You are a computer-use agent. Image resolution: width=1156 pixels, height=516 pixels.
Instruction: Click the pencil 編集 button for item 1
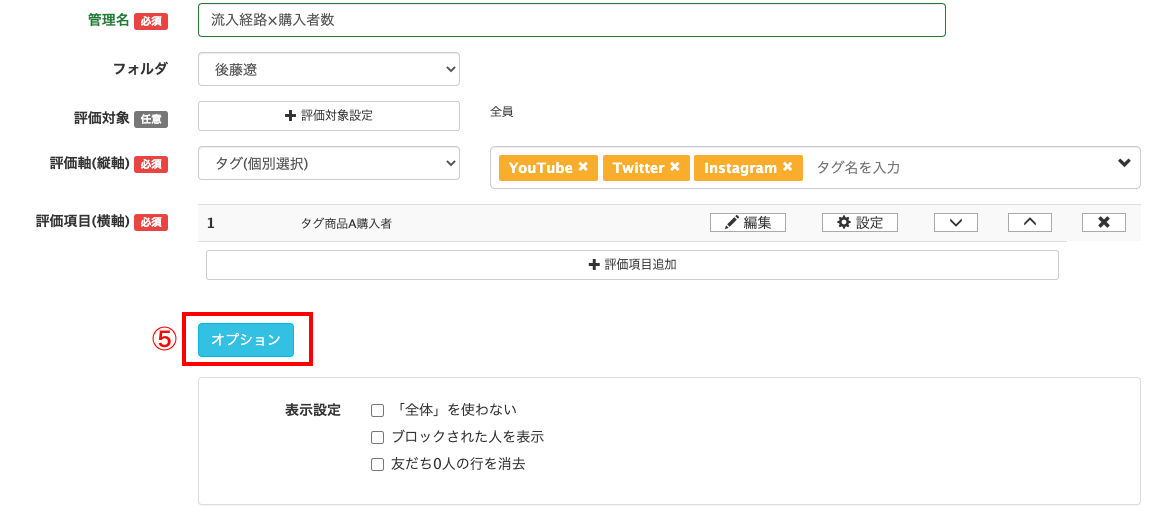click(x=747, y=223)
